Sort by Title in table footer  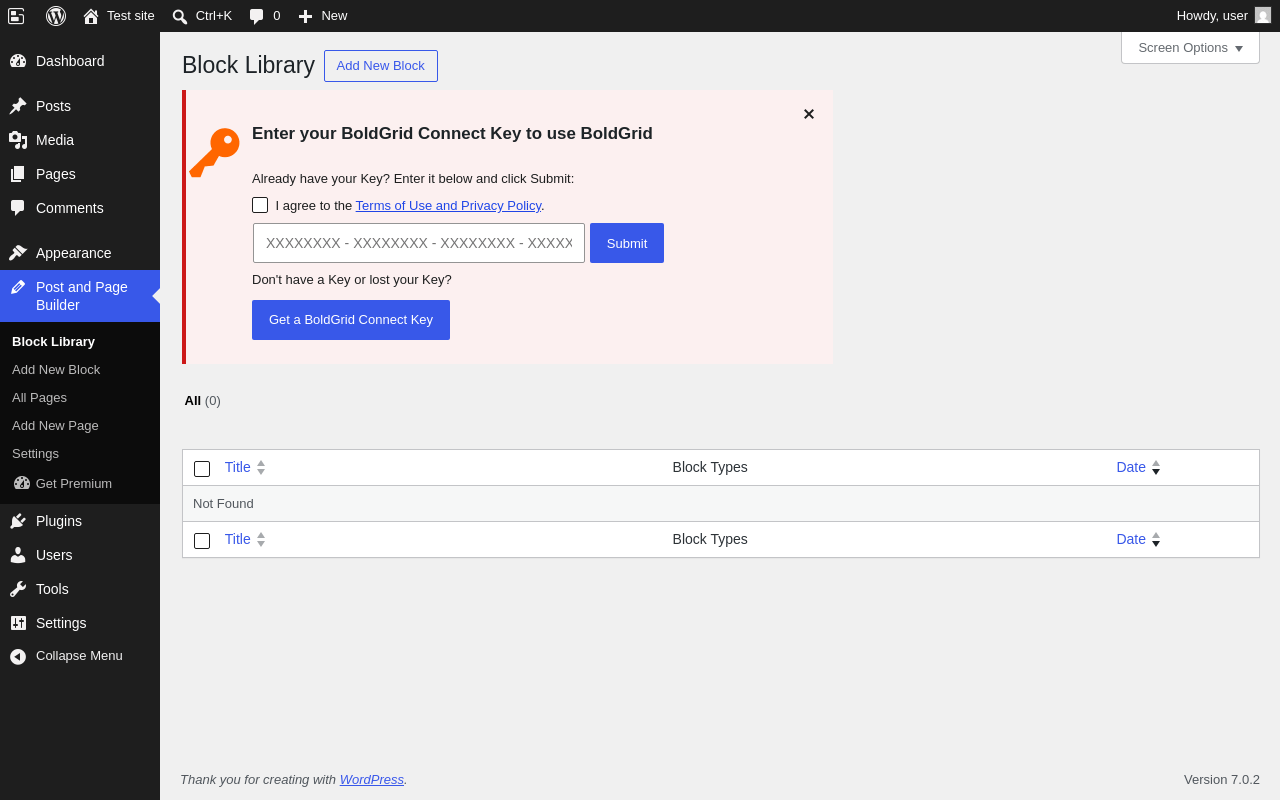(x=238, y=539)
